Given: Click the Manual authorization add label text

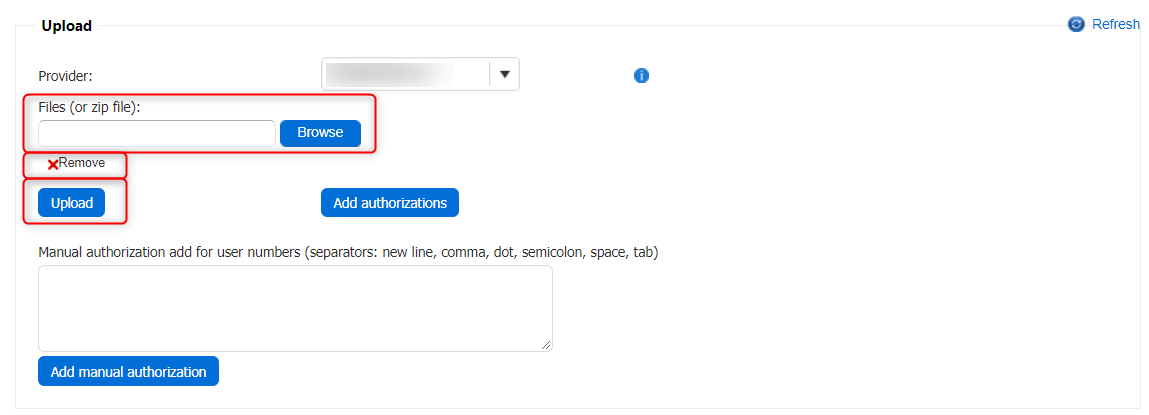Looking at the screenshot, I should [170, 252].
